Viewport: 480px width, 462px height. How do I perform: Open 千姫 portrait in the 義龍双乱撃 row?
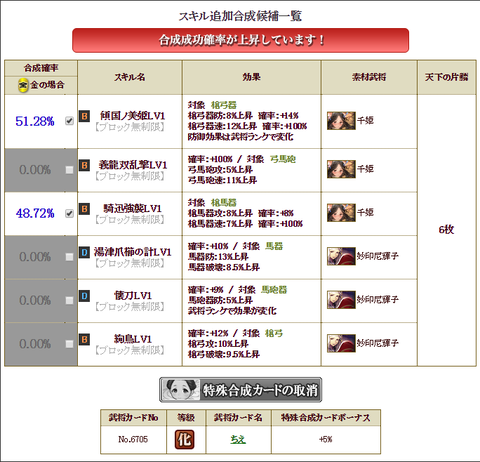[x=341, y=169]
